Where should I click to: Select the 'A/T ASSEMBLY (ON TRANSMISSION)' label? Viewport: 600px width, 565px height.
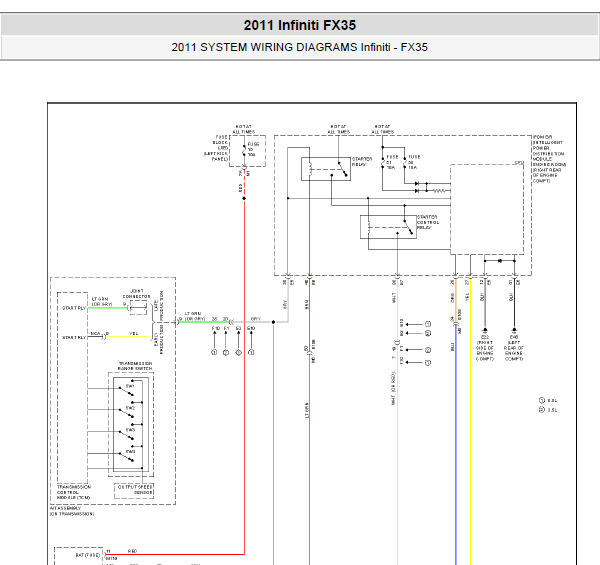(x=72, y=511)
